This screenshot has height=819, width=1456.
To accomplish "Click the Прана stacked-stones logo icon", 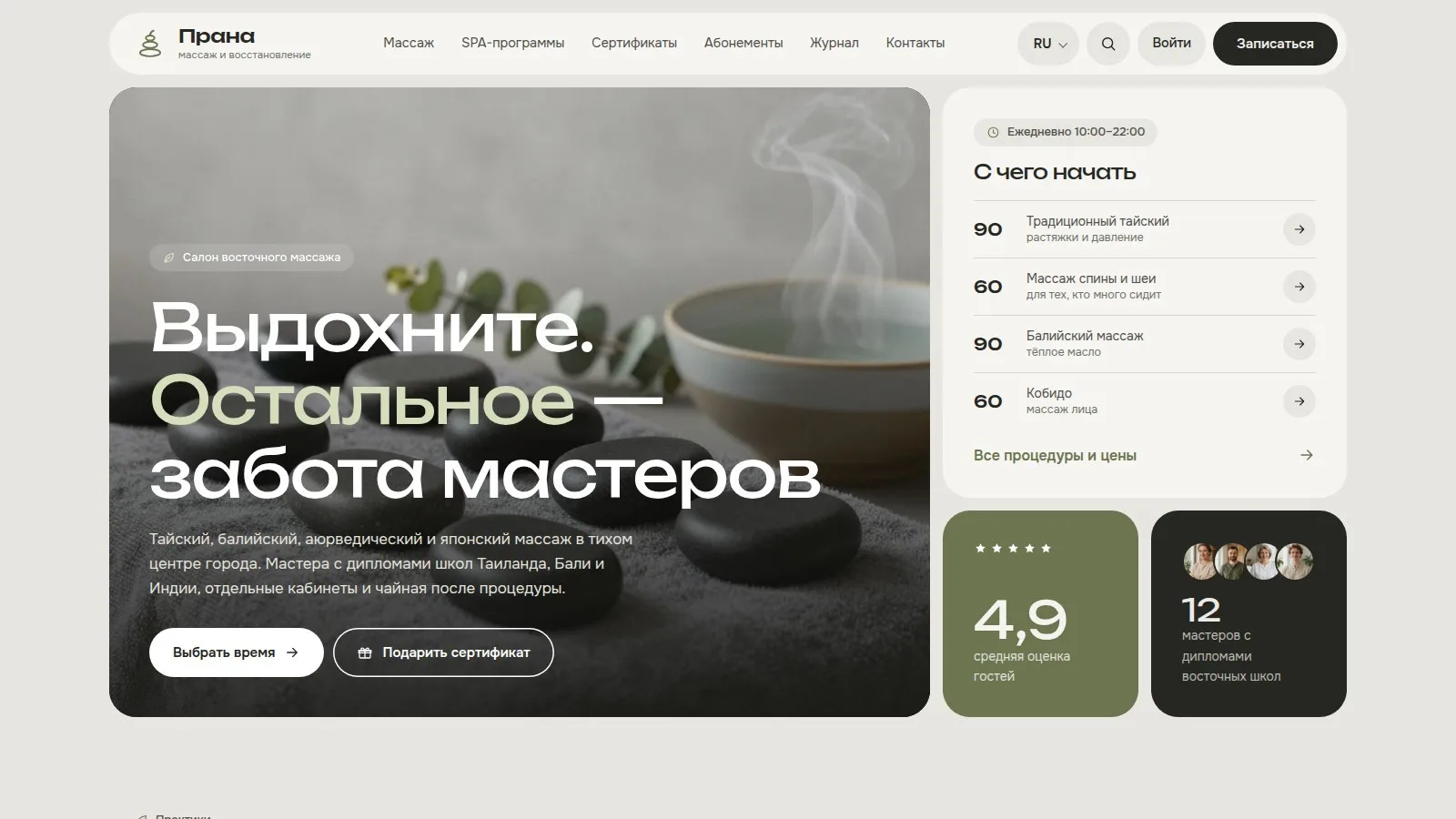I will [x=150, y=43].
